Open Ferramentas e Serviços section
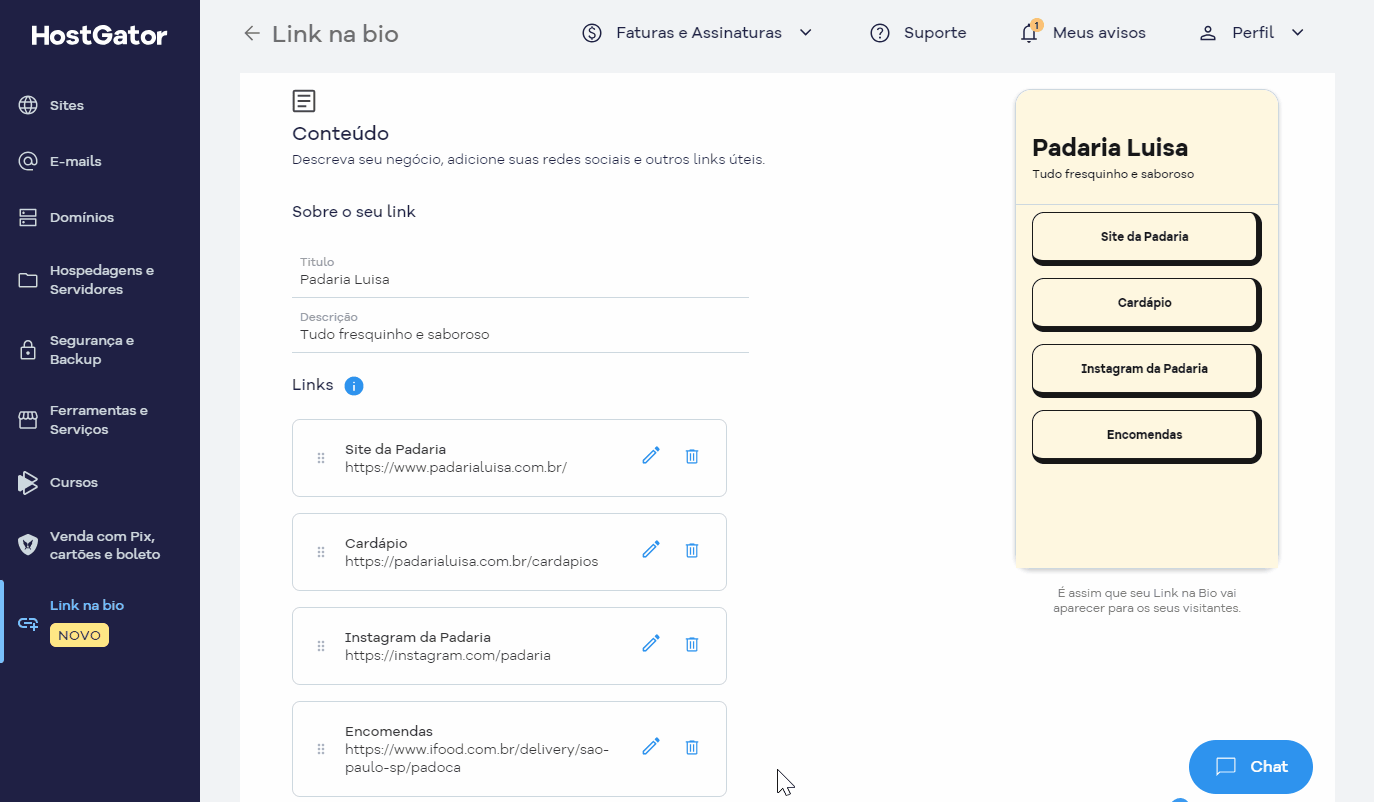 point(98,420)
